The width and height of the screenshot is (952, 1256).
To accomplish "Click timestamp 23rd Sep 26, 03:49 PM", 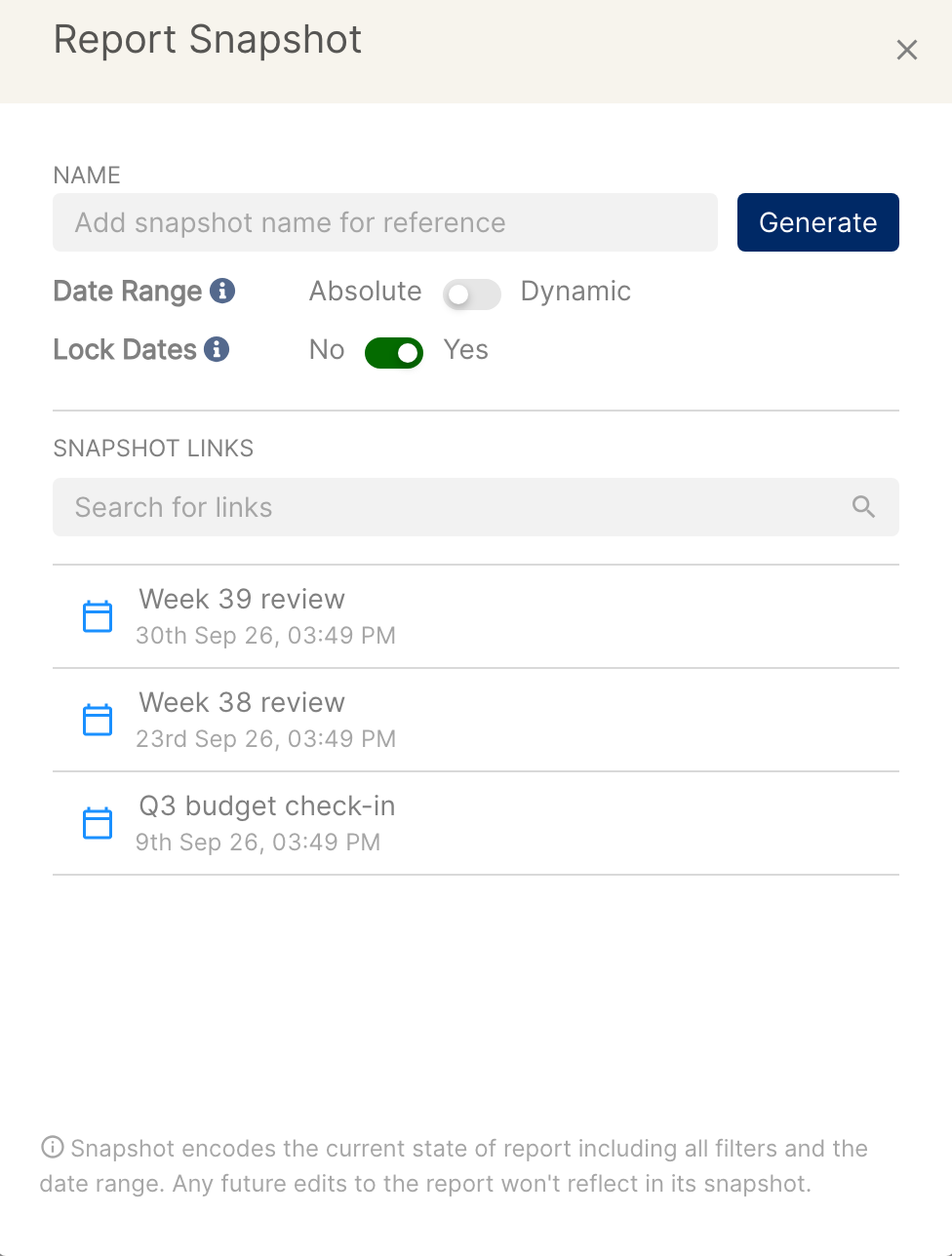I will point(265,739).
